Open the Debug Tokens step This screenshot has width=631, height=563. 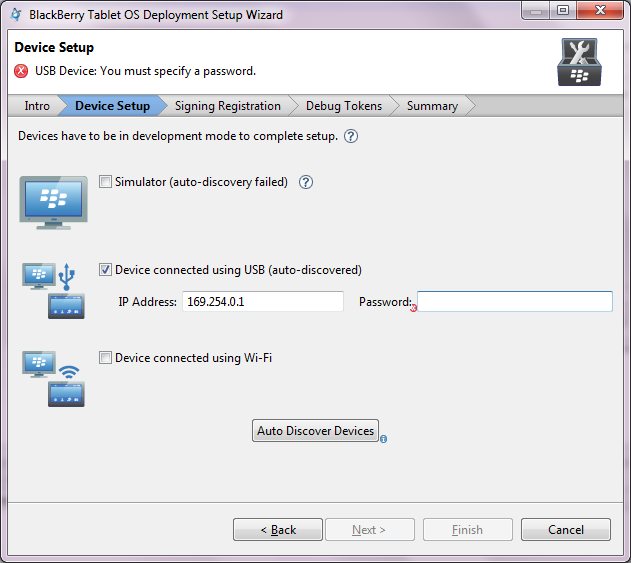pos(344,106)
